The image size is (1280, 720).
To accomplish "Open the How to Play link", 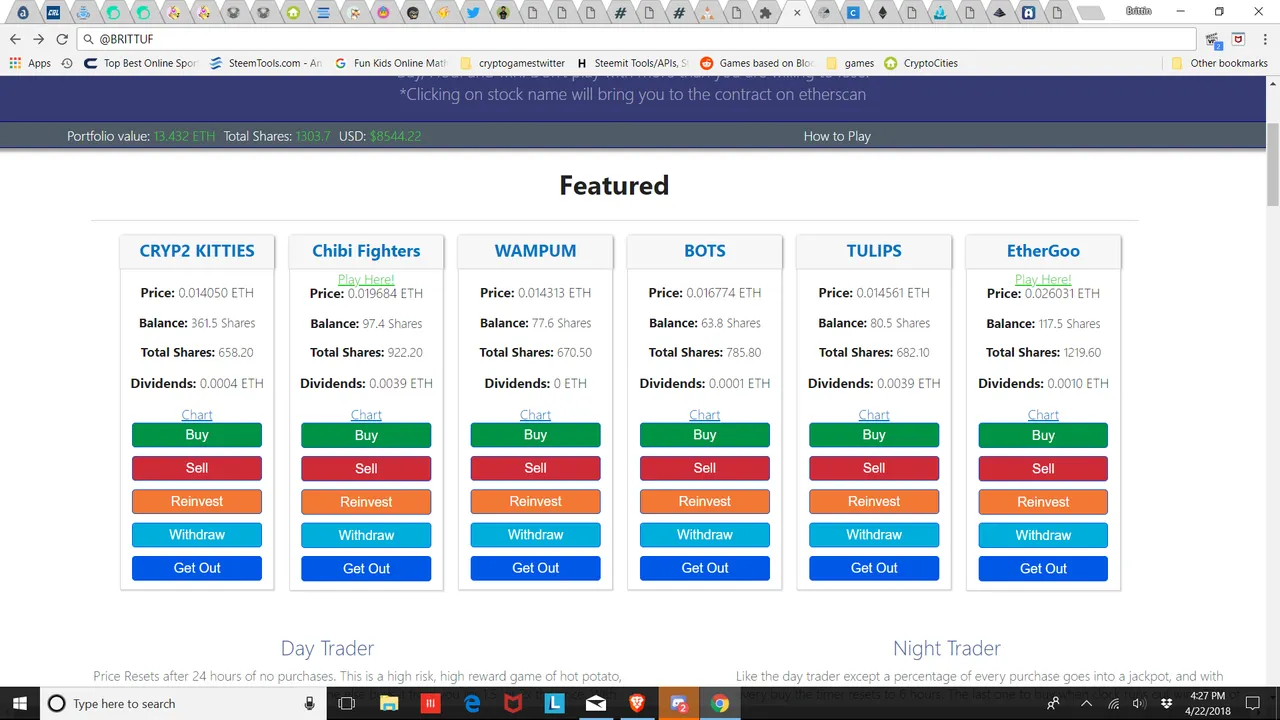I will pos(837,136).
